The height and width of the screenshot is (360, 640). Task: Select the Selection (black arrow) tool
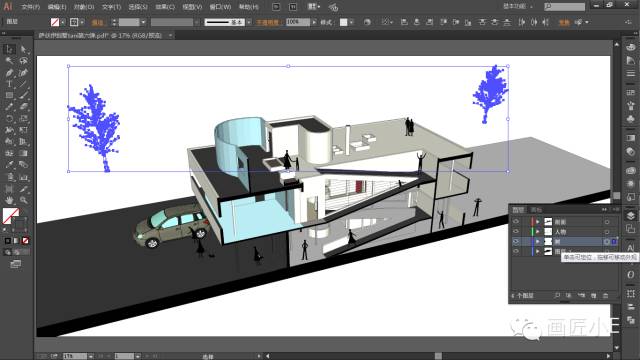[x=9, y=49]
